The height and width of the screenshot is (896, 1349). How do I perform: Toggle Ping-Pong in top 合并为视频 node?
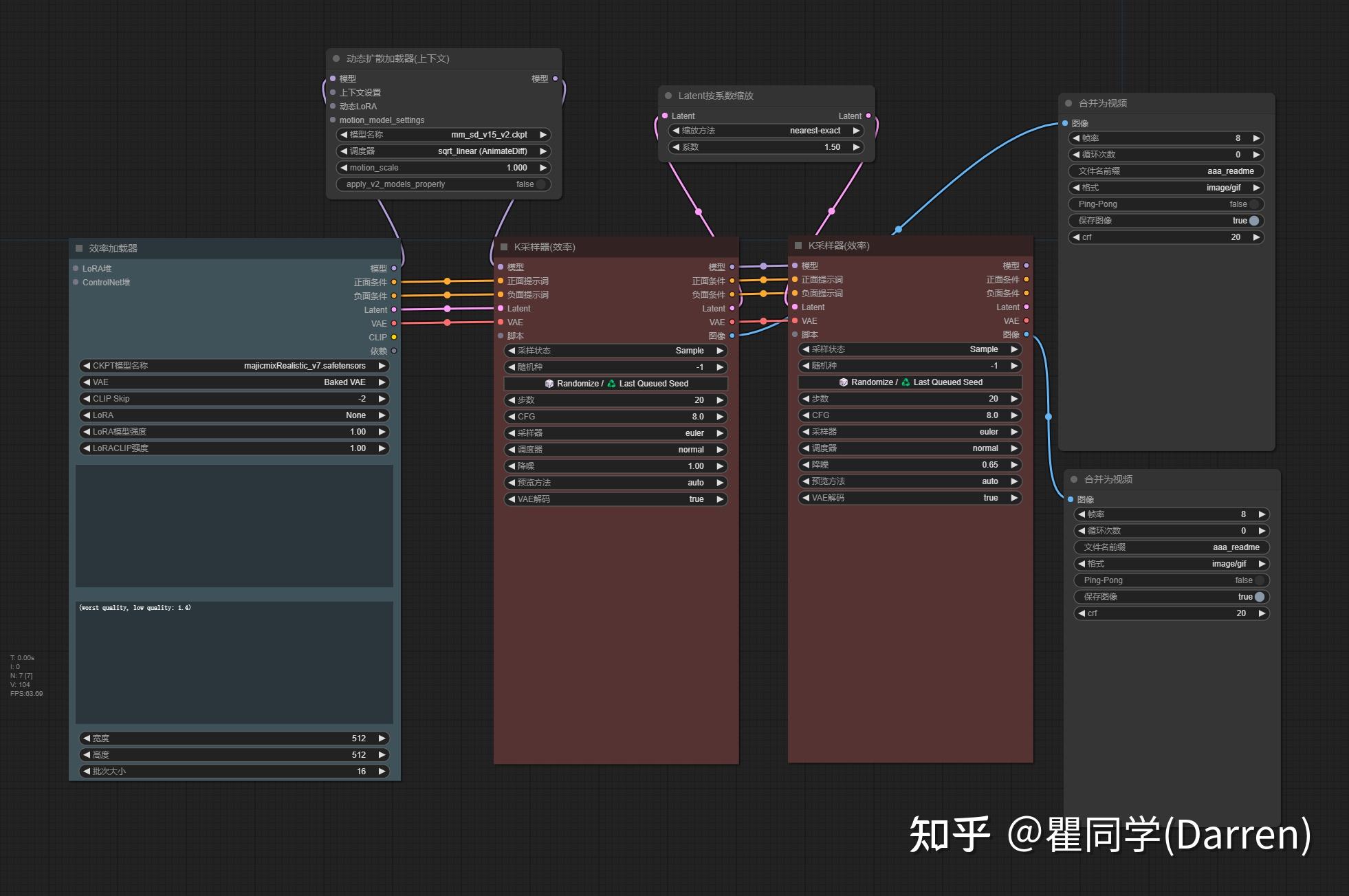(x=1253, y=204)
